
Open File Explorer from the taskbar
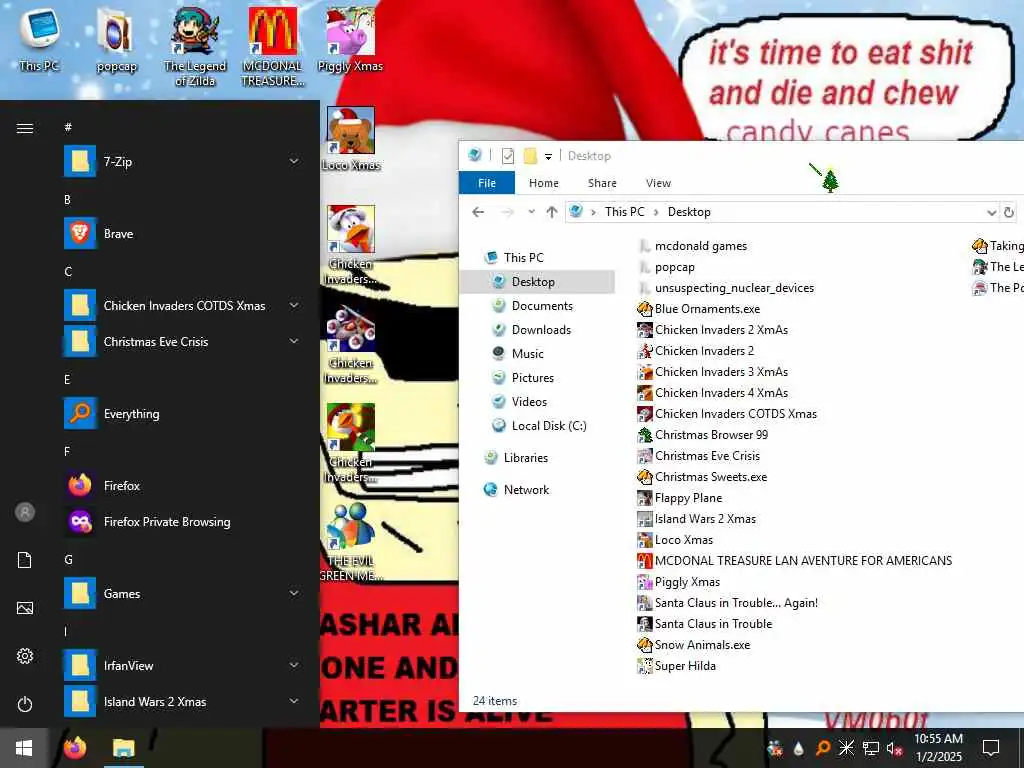click(123, 748)
